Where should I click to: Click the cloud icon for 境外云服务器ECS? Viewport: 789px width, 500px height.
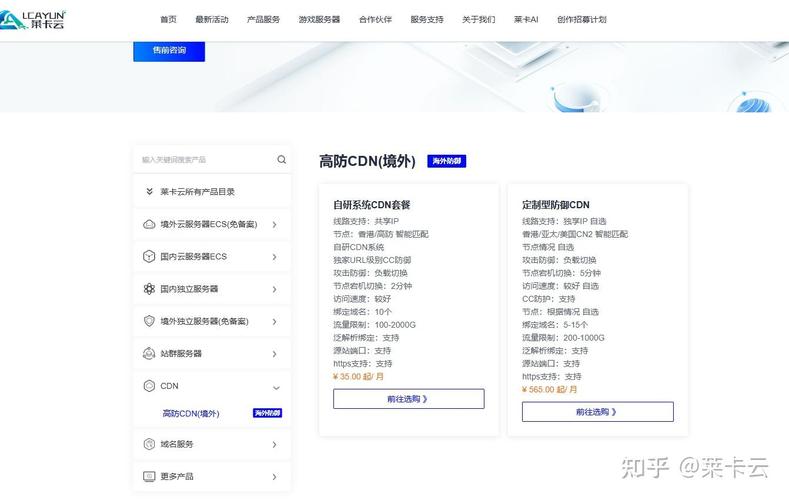click(x=149, y=224)
